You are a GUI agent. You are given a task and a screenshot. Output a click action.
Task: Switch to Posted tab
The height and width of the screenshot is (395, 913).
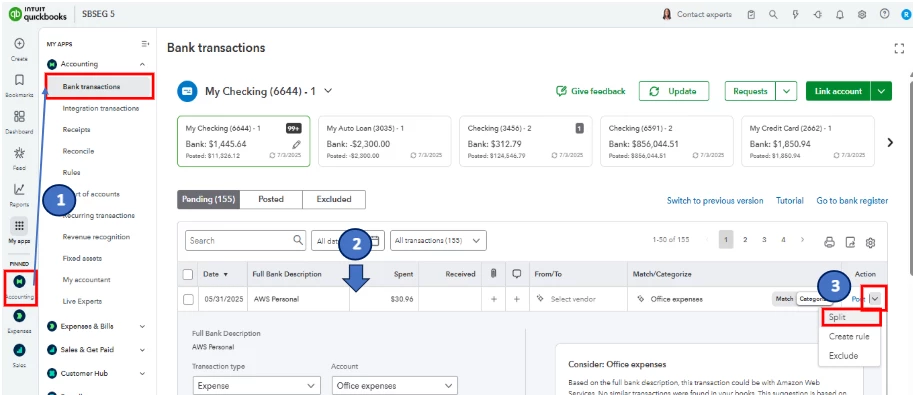click(x=271, y=199)
